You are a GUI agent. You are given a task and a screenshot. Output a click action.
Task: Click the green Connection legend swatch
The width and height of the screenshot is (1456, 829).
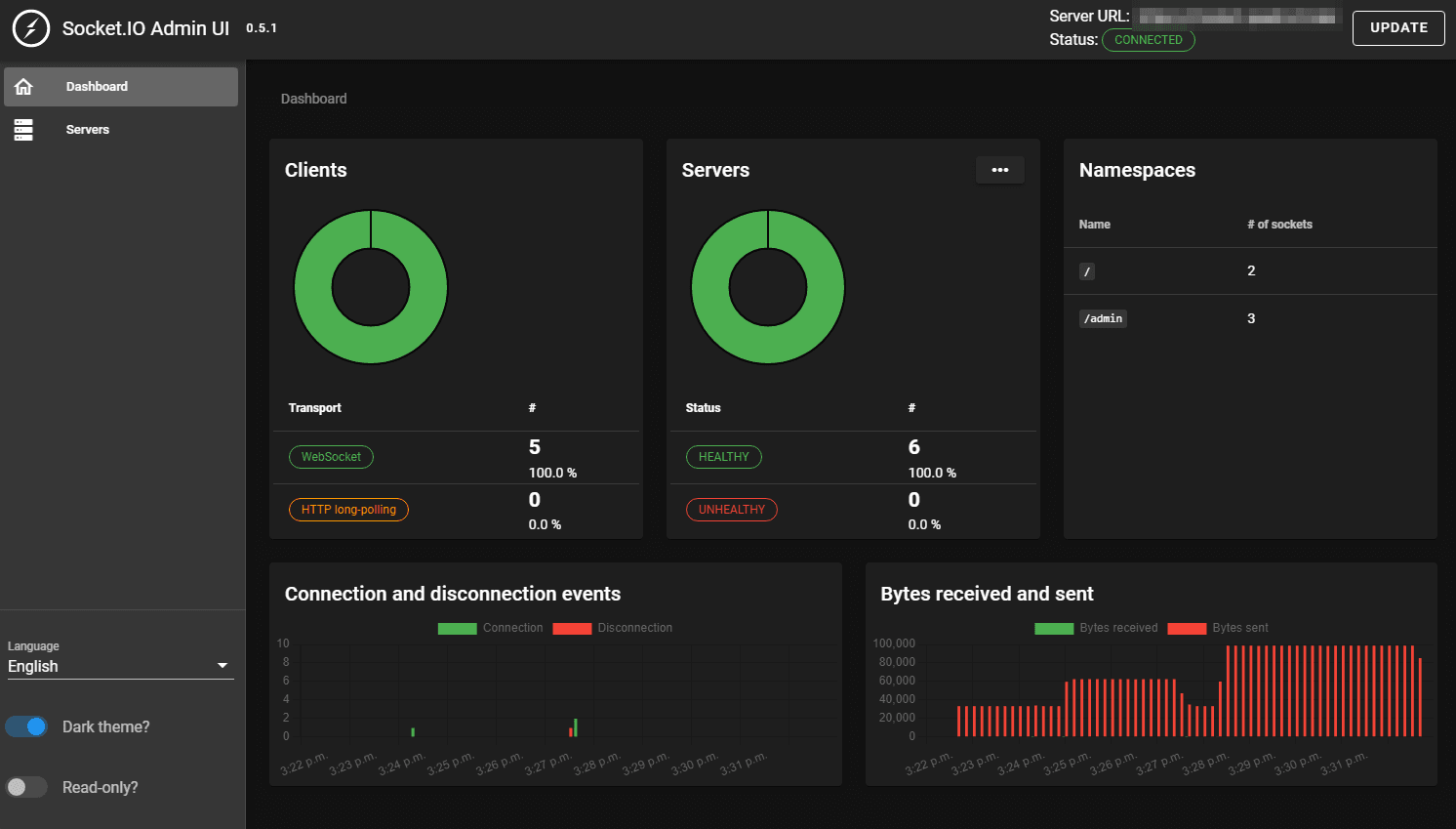(457, 628)
